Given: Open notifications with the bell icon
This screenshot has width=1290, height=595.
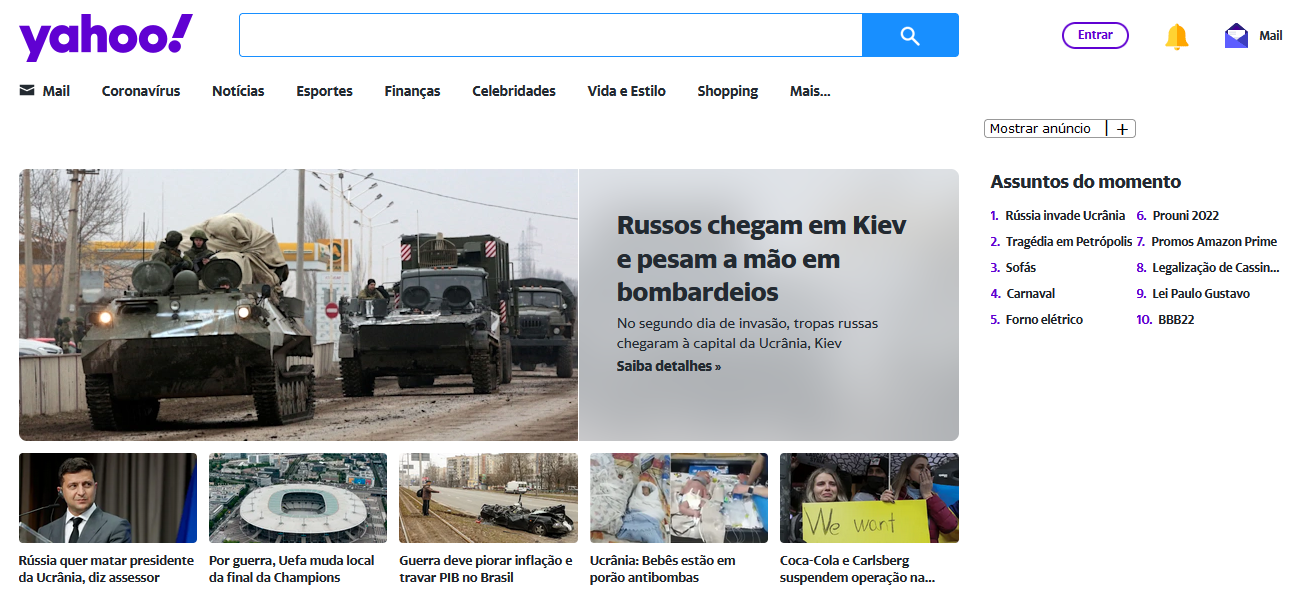Looking at the screenshot, I should [x=1177, y=35].
